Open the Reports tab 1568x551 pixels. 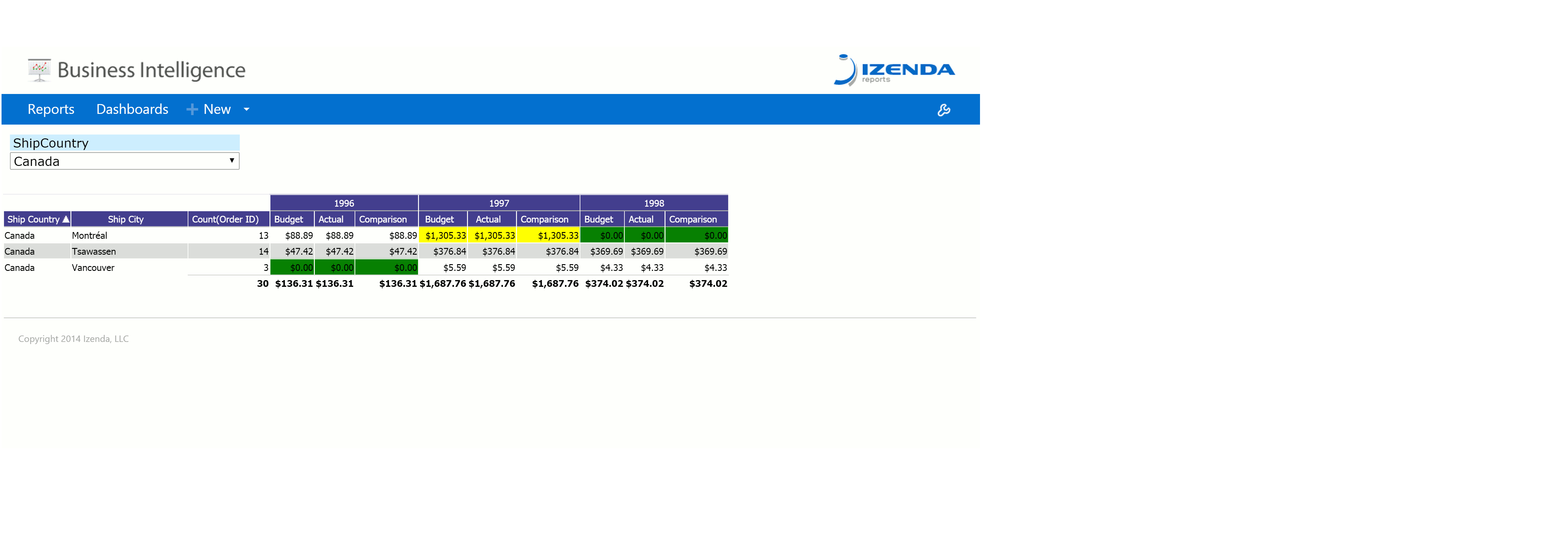tap(51, 110)
